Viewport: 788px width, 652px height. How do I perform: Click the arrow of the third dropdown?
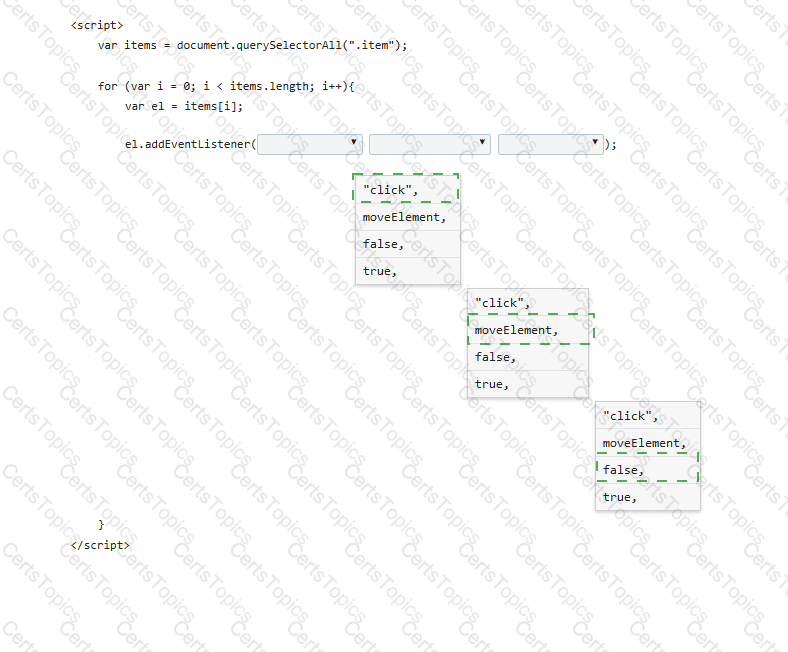pos(595,142)
